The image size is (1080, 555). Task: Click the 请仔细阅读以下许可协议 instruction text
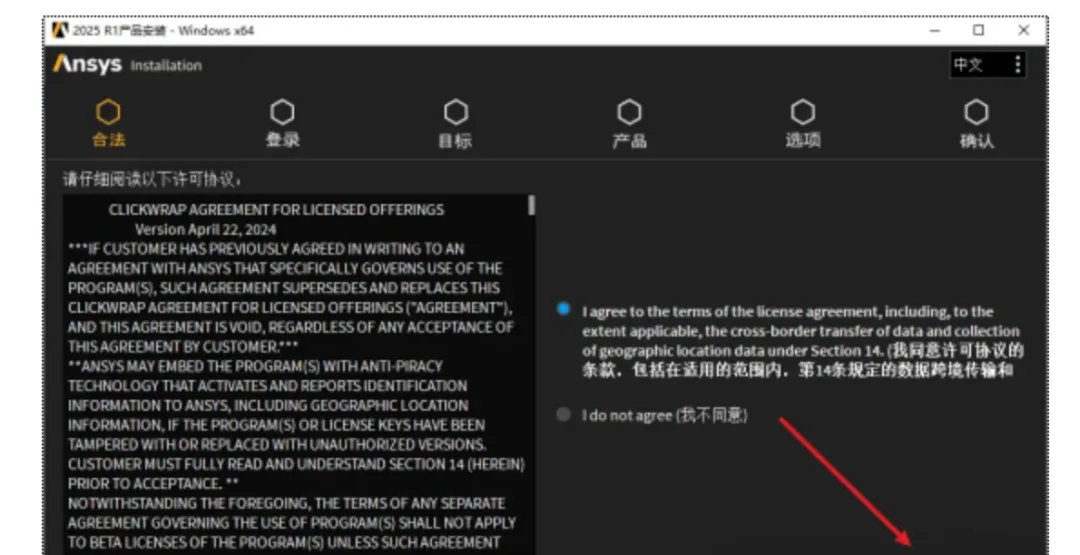[x=152, y=180]
